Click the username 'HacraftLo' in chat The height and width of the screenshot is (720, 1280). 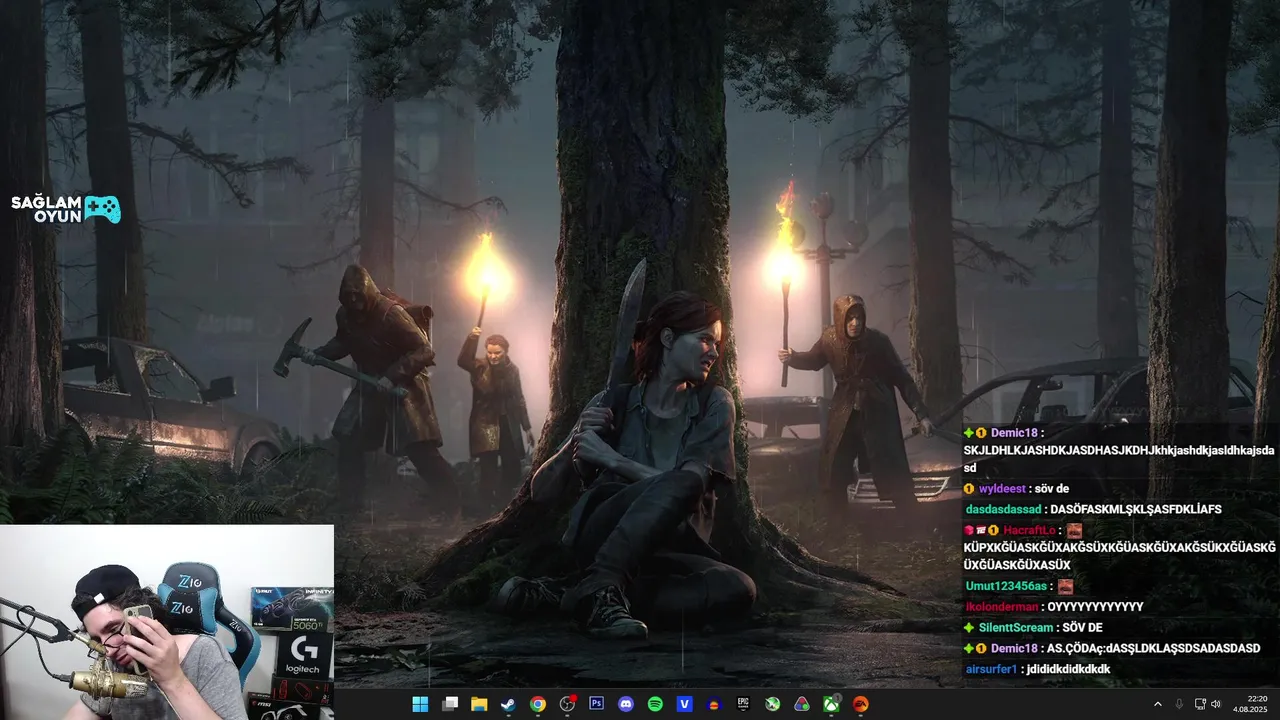[1030, 530]
